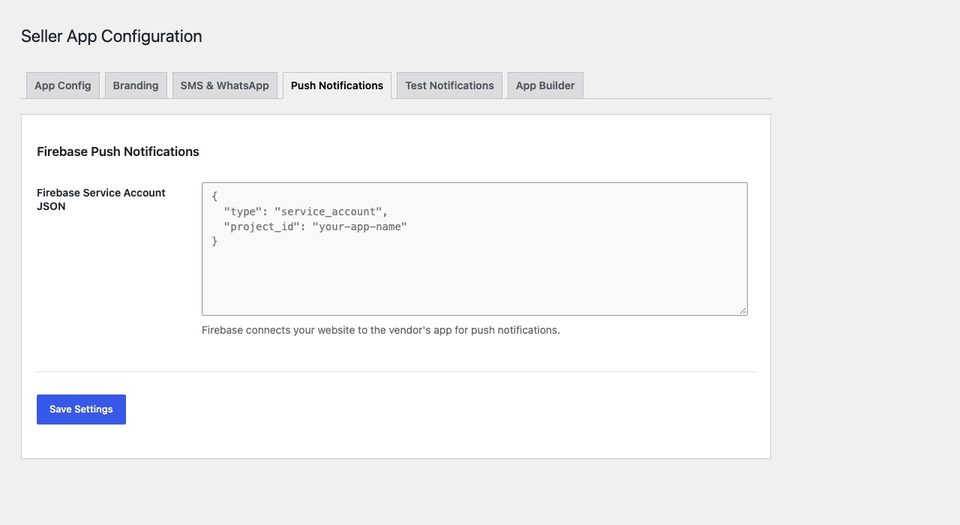
Task: Click the Firebase Push Notifications heading
Action: coord(118,152)
